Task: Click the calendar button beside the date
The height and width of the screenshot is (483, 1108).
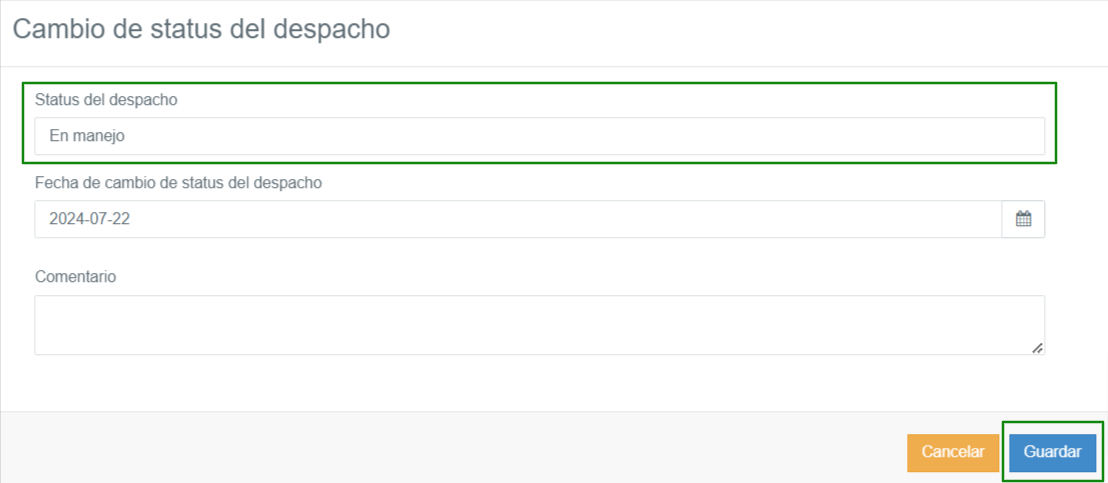Action: pos(1023,219)
